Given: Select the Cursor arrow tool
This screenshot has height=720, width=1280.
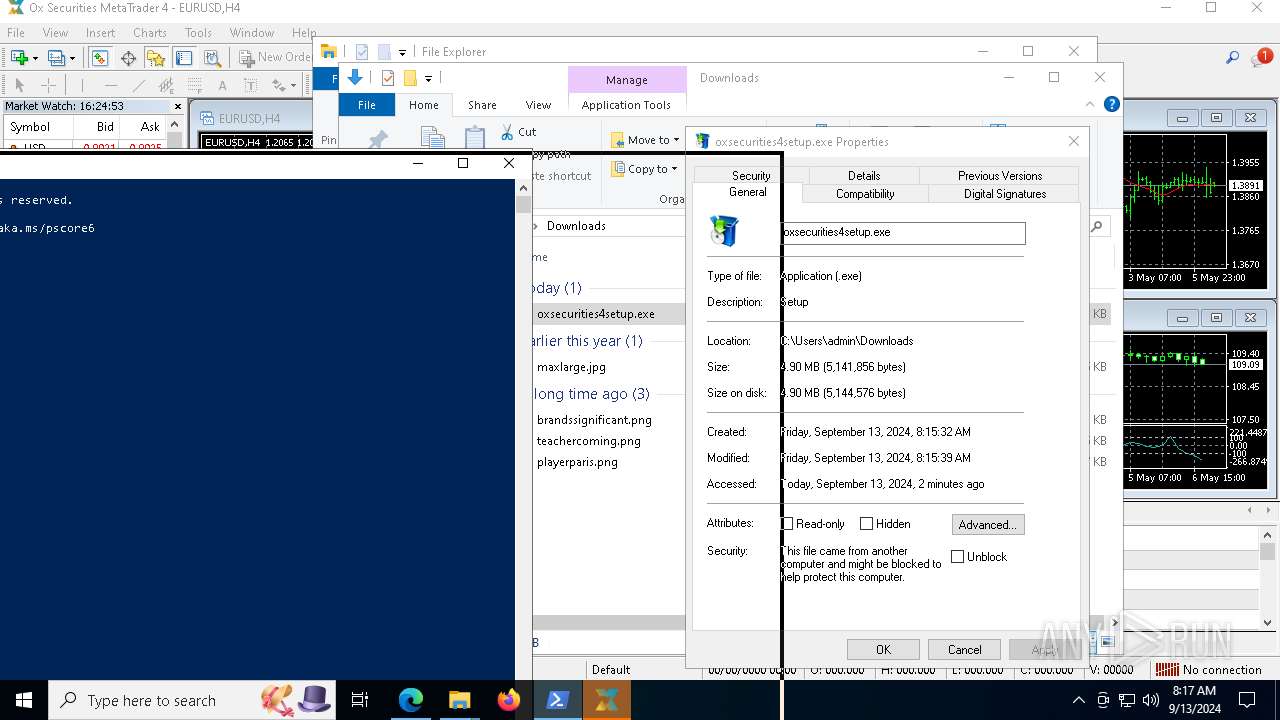Looking at the screenshot, I should point(19,86).
